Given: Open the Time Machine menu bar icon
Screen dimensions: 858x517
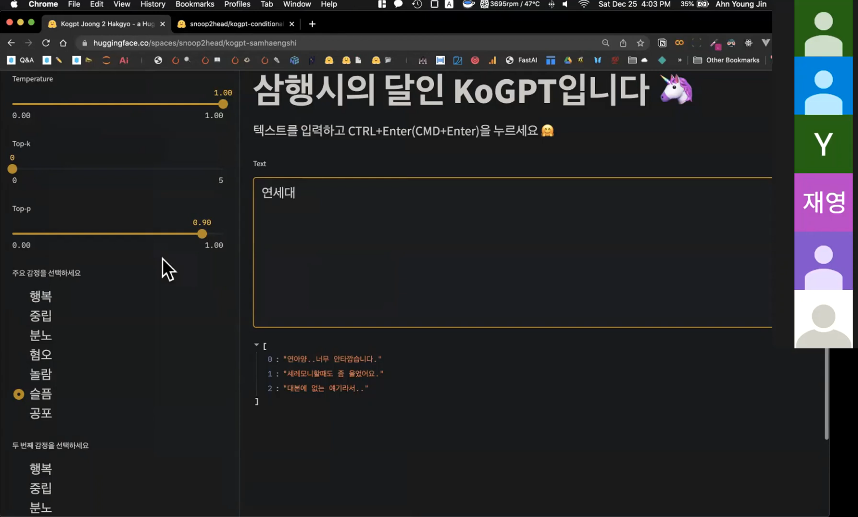Looking at the screenshot, I should pos(417,4).
